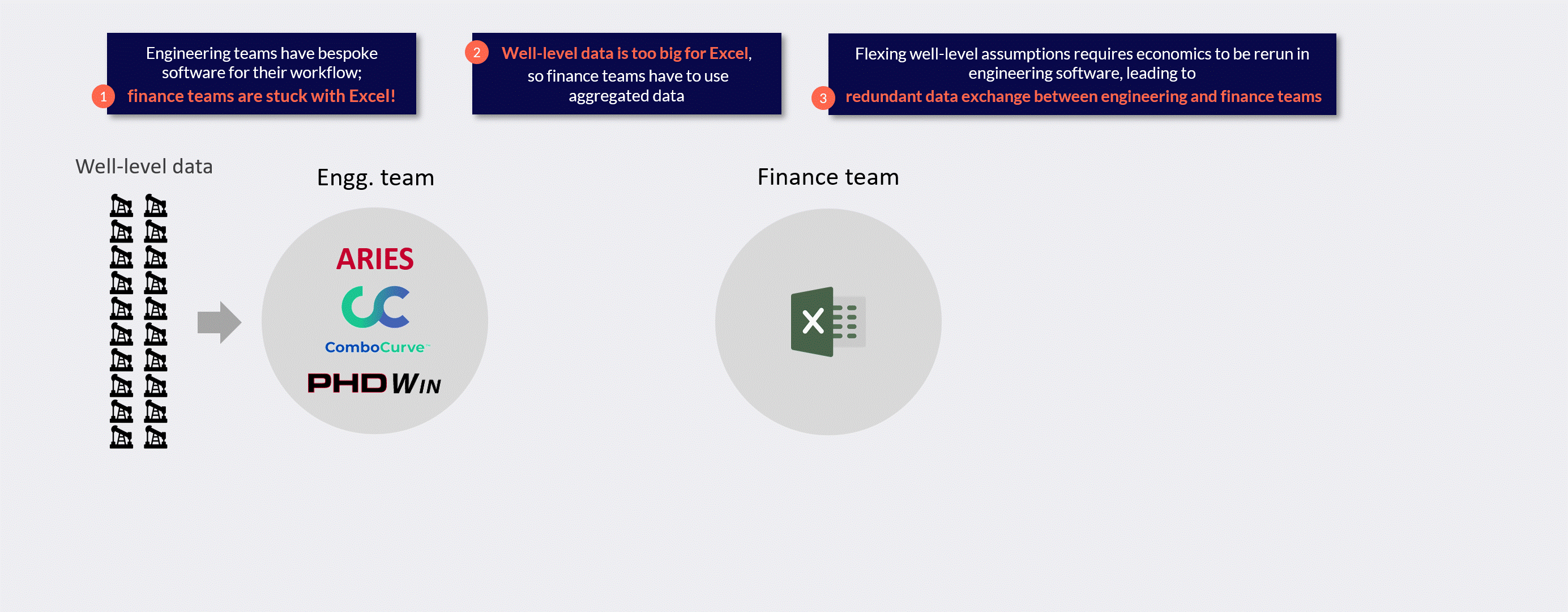The width and height of the screenshot is (1568, 612).
Task: Click the red ARIES logo
Action: click(375, 259)
